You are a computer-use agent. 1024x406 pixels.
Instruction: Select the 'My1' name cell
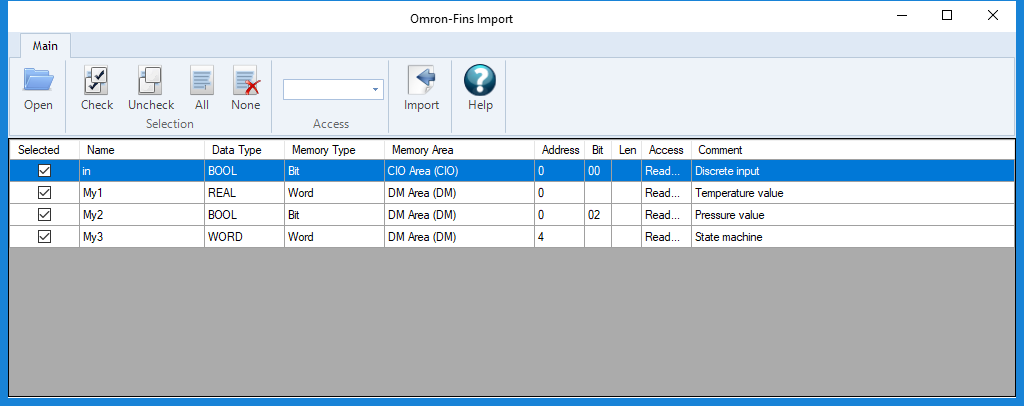(x=142, y=193)
